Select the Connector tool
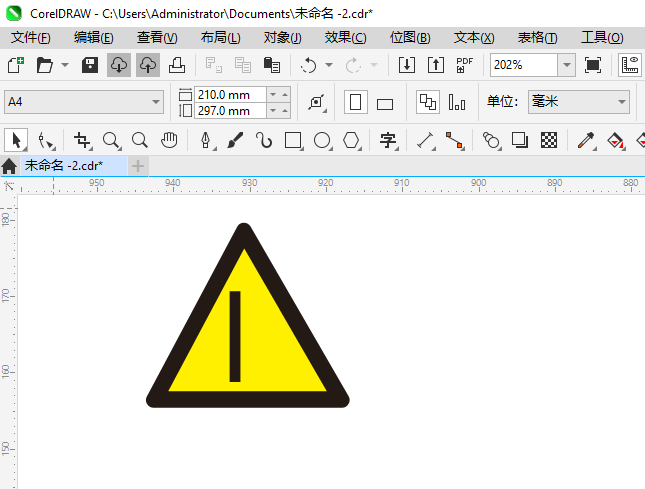 (455, 140)
